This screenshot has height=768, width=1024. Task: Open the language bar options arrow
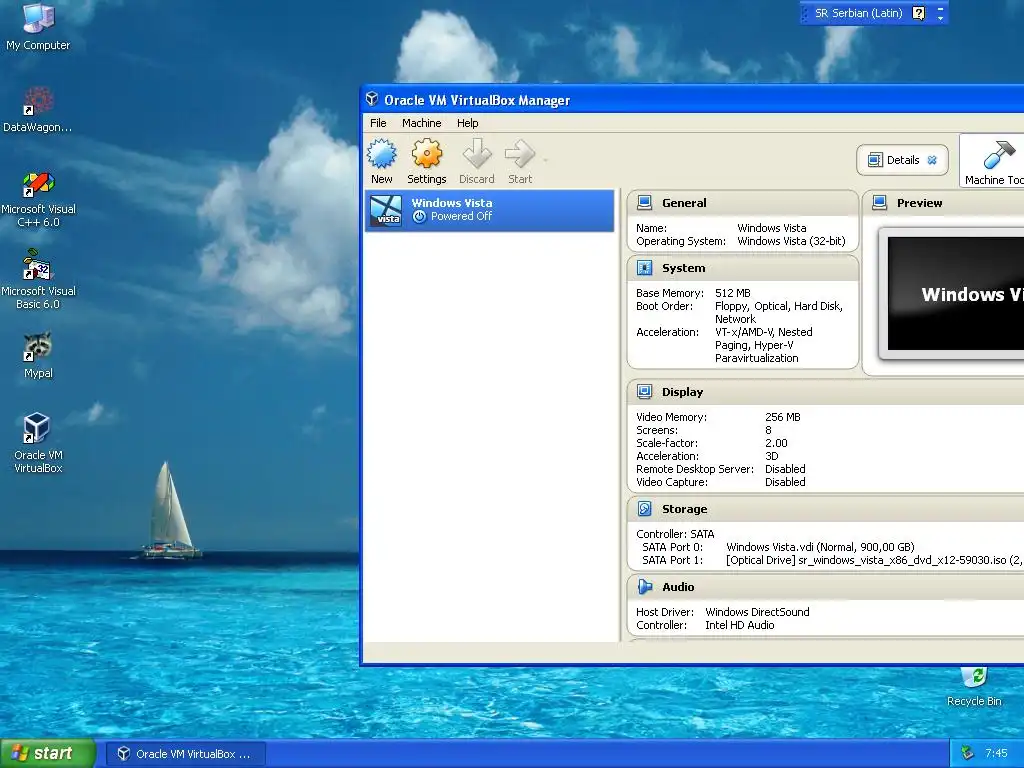(x=940, y=18)
